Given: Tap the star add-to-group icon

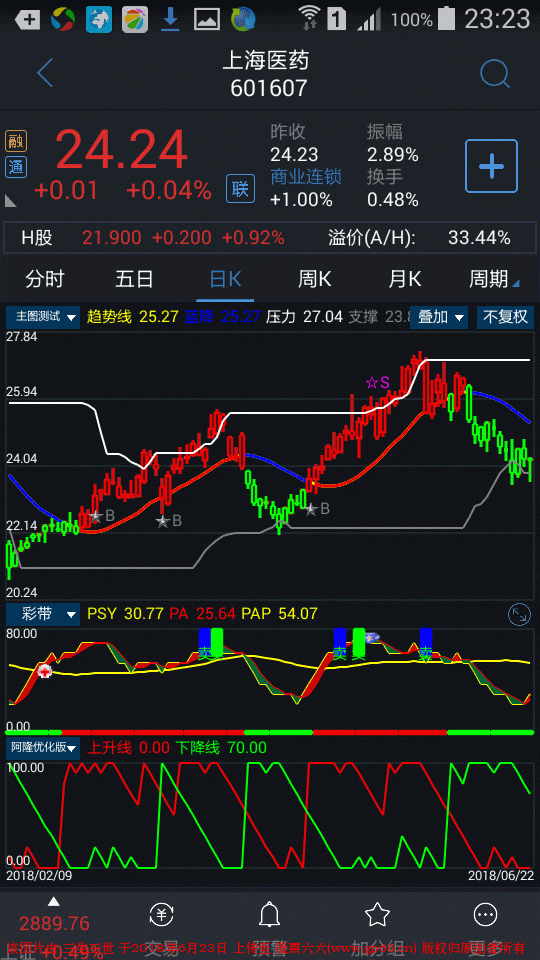Looking at the screenshot, I should point(377,915).
